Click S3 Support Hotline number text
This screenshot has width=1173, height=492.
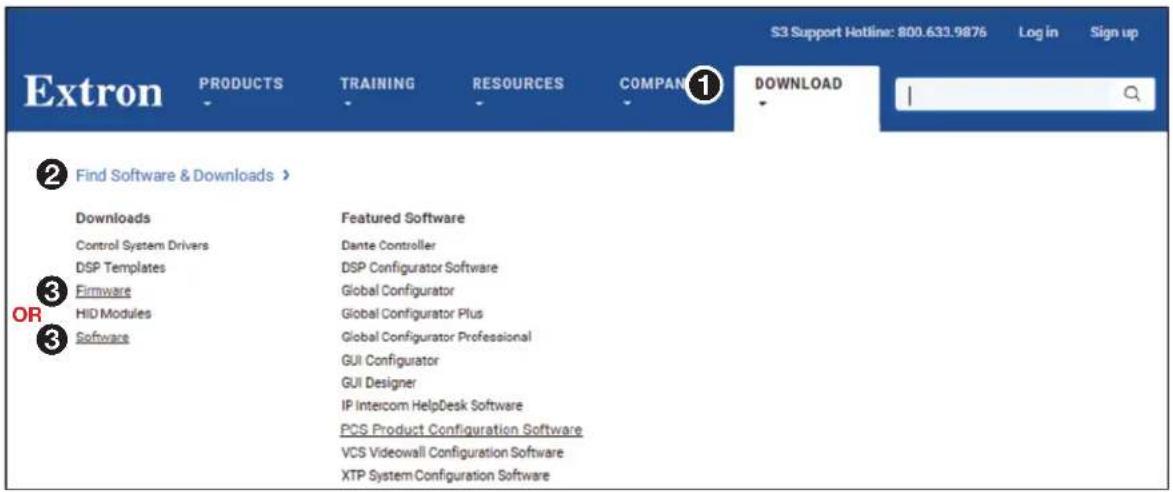click(x=878, y=32)
